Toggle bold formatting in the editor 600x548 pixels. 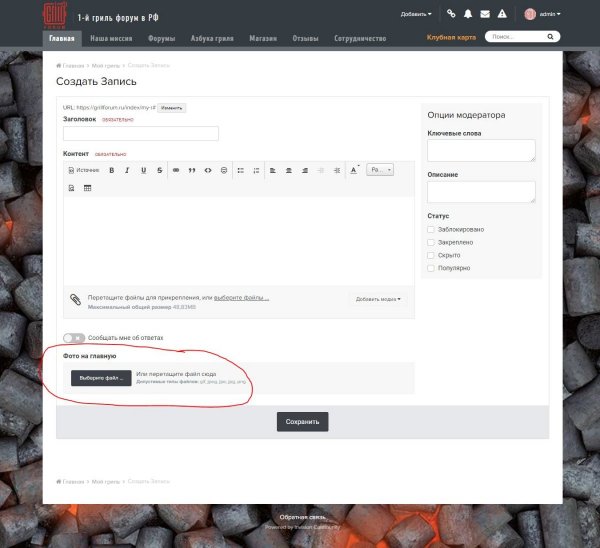pyautogui.click(x=112, y=170)
